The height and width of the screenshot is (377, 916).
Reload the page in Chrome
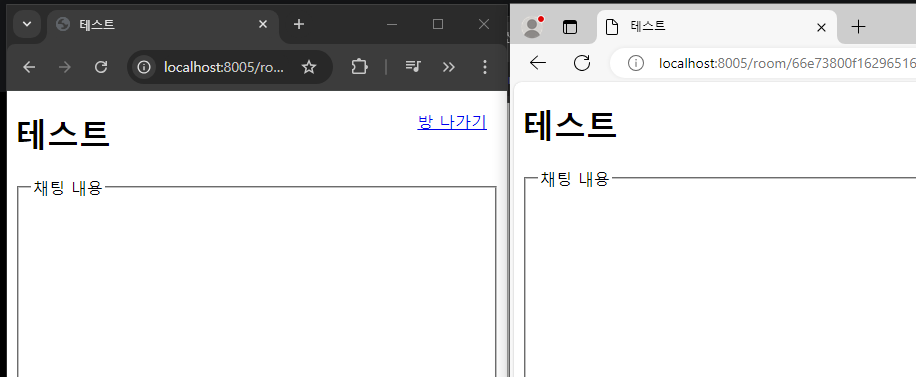tap(101, 67)
